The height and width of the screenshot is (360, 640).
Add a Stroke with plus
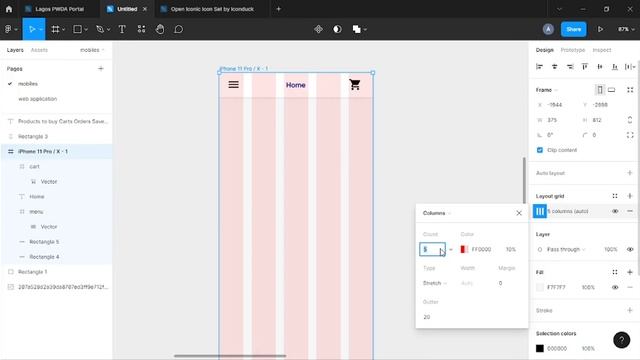click(630, 310)
